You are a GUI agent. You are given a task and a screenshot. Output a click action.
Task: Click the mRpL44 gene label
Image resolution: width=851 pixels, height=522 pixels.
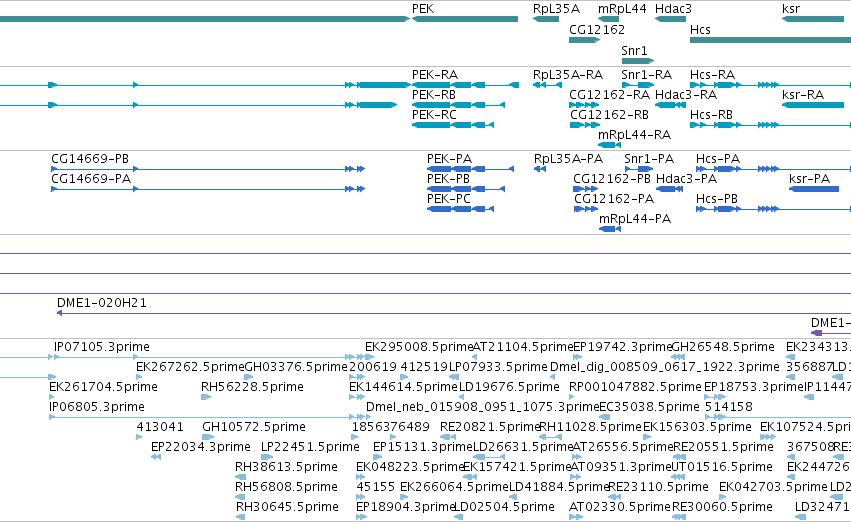[x=623, y=9]
